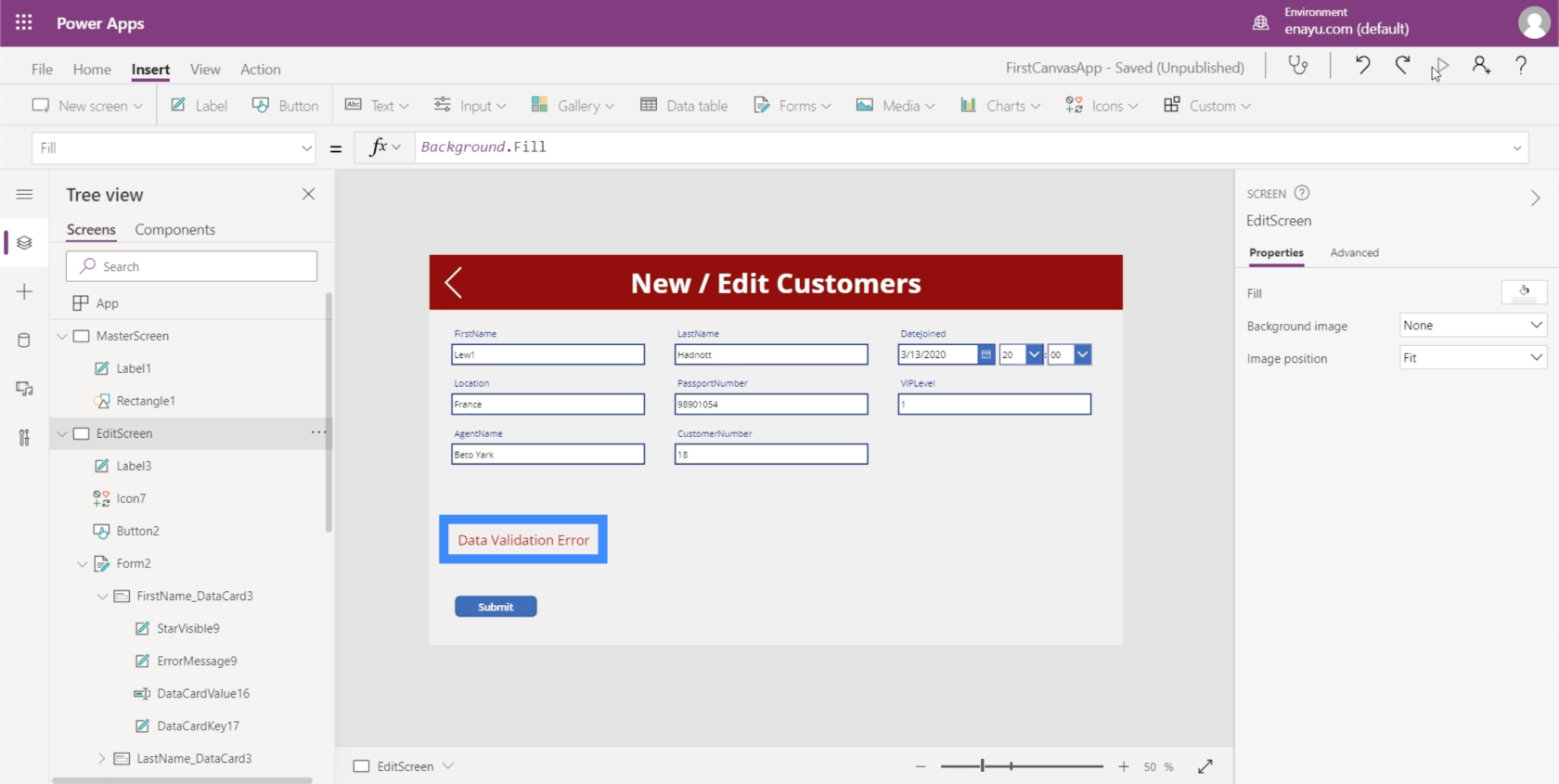Collapse the MasterScreen tree node

(x=62, y=336)
